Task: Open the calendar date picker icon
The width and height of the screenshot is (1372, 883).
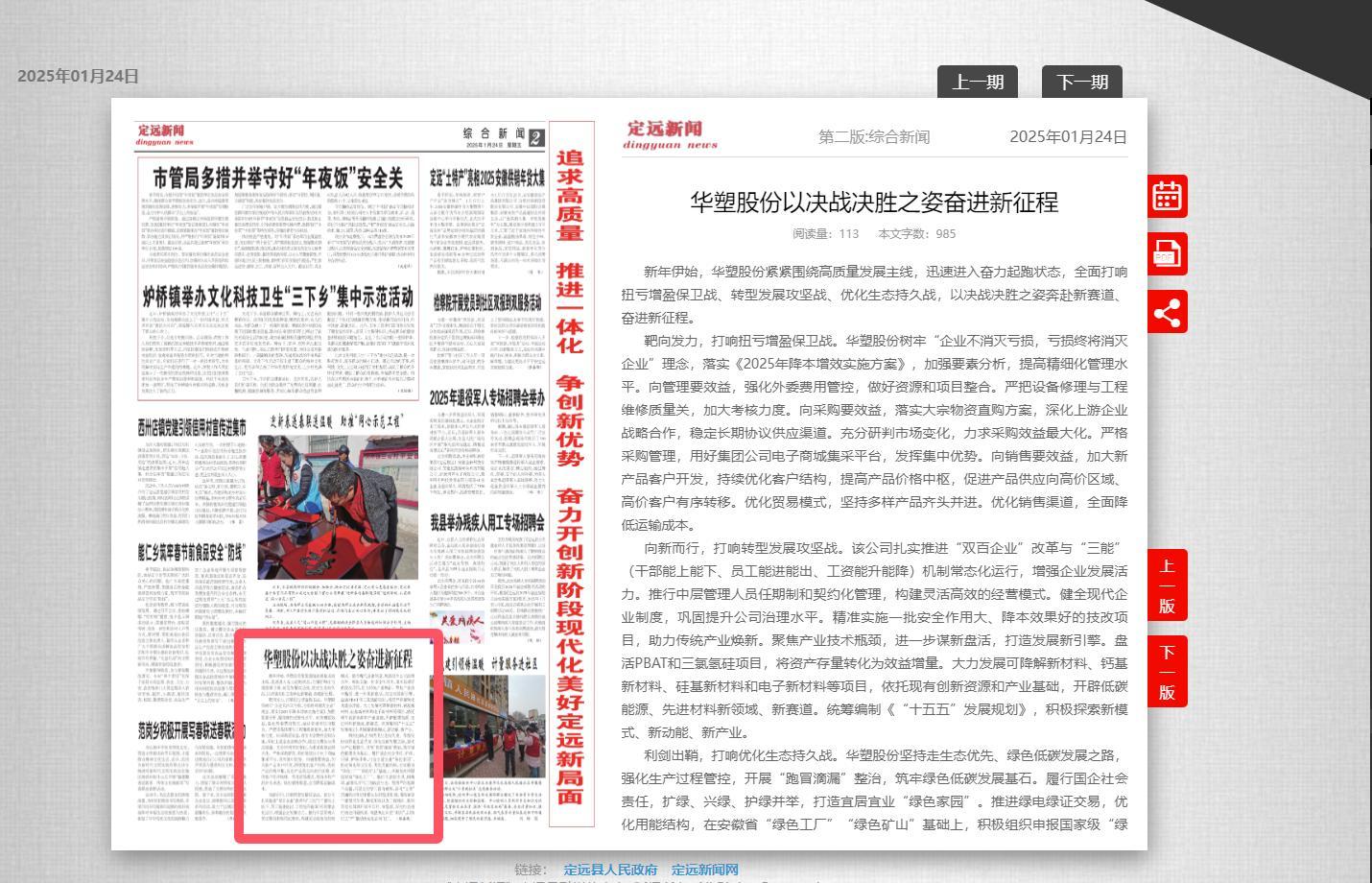Action: 1167,197
